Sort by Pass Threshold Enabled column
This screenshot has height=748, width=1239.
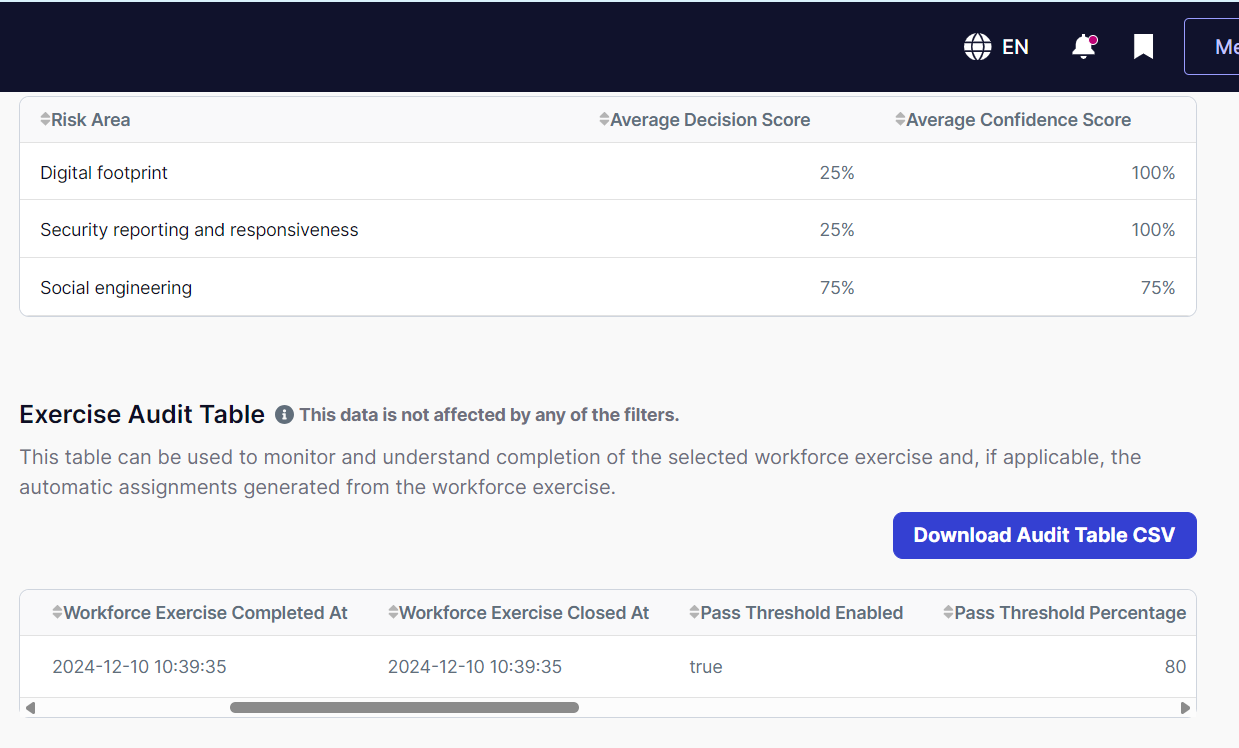click(796, 613)
